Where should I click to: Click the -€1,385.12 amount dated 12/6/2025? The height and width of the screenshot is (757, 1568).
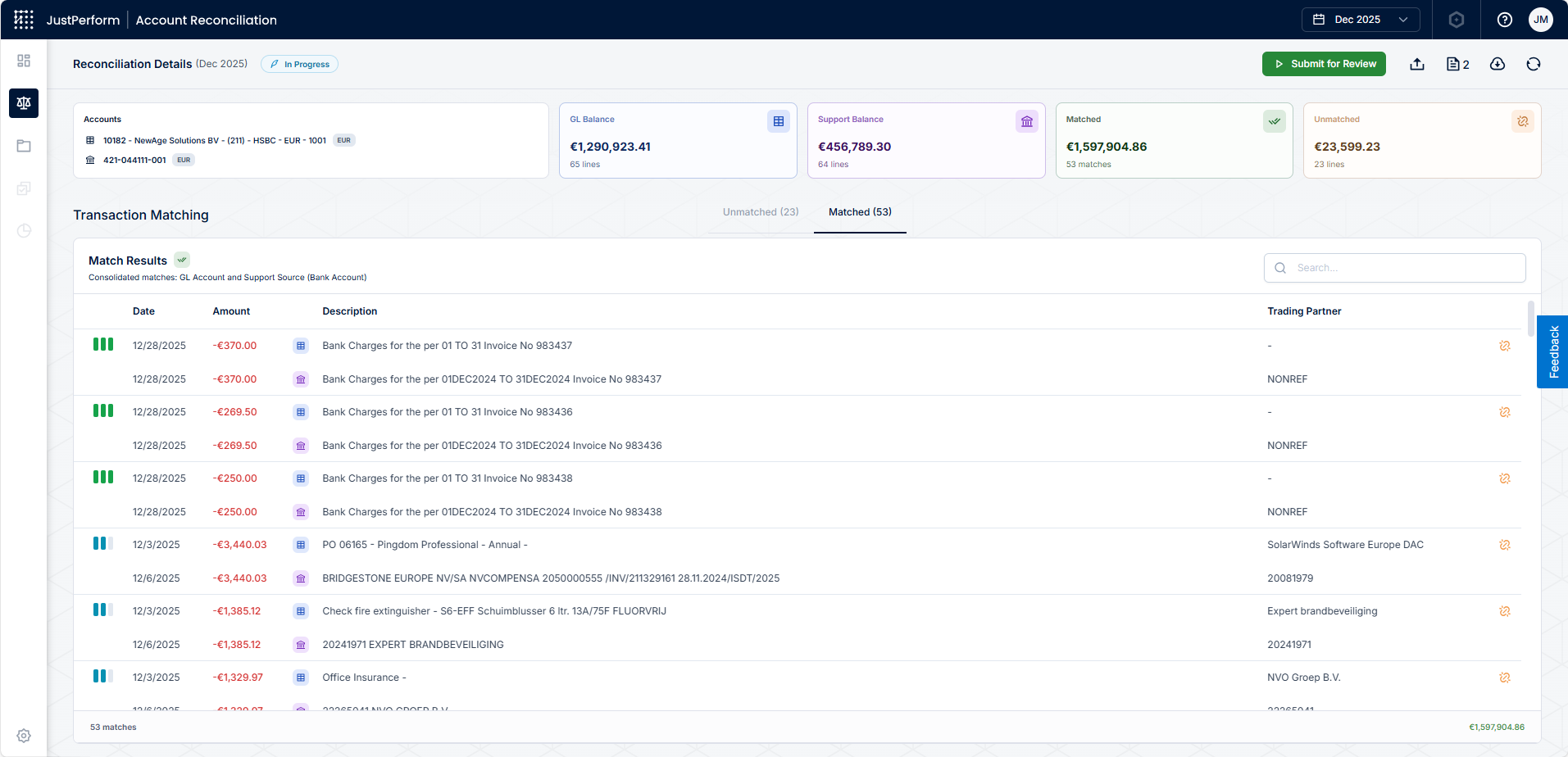(x=237, y=645)
